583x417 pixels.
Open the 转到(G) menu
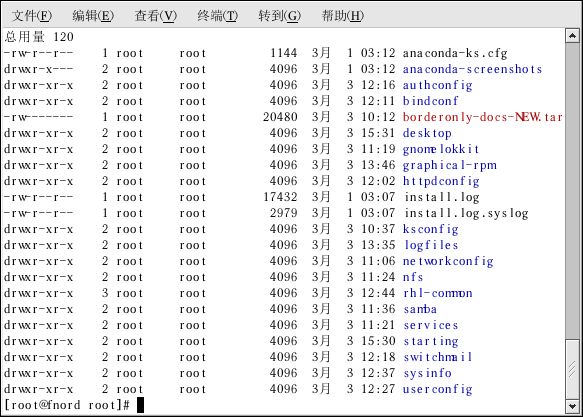280,16
